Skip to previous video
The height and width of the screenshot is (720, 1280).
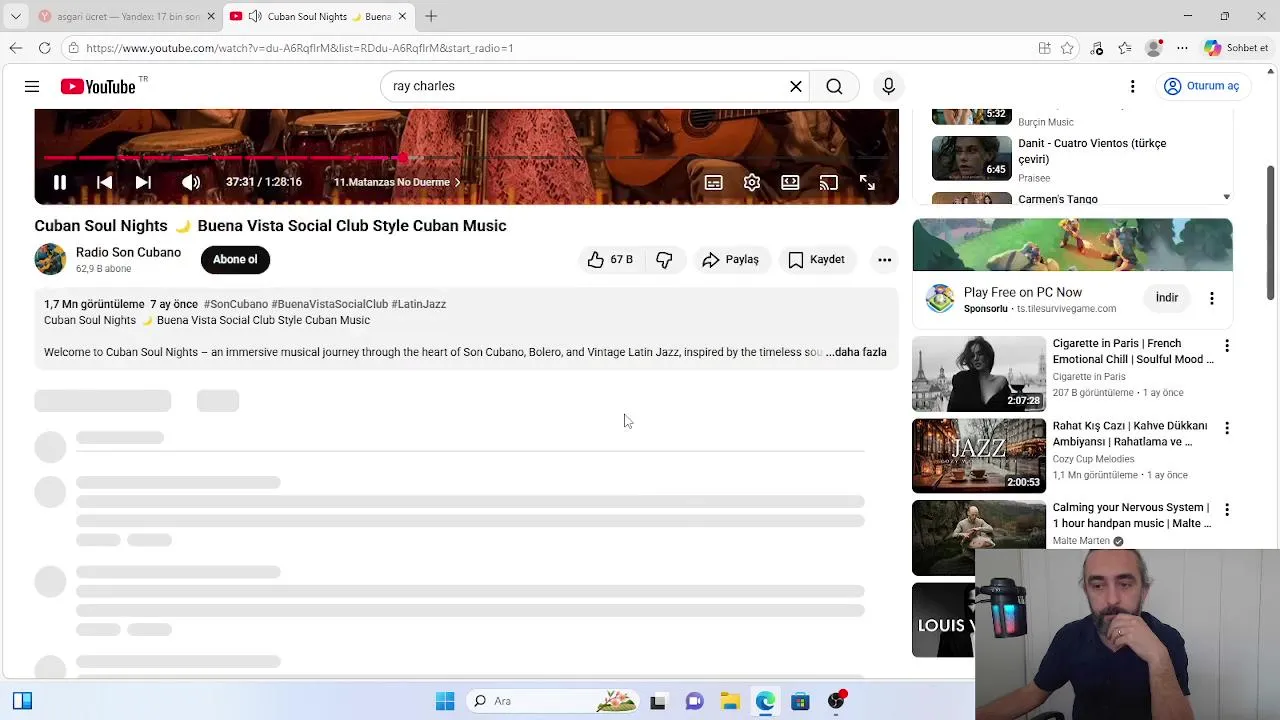tap(104, 182)
